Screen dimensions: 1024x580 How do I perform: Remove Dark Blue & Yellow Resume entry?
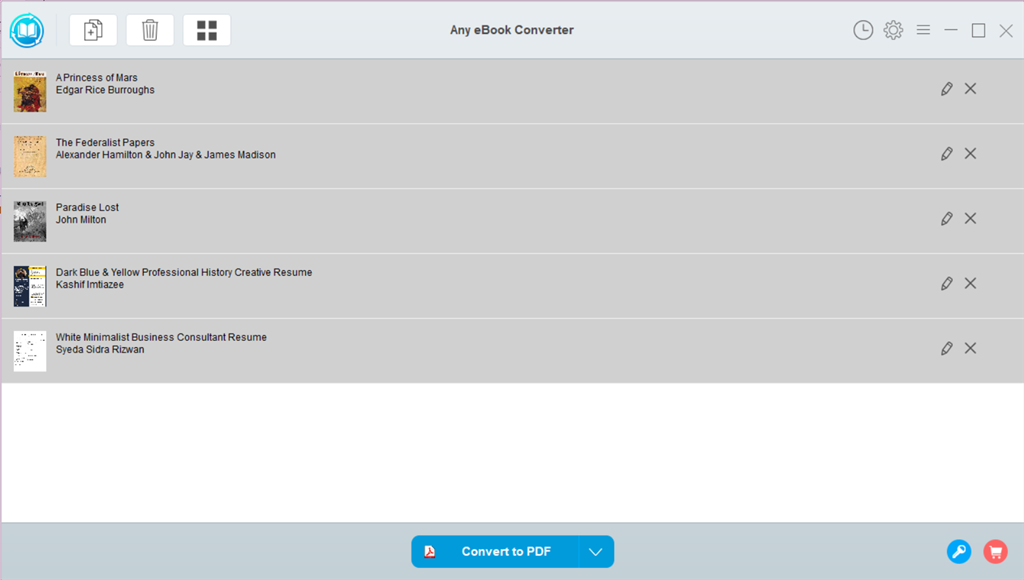click(x=970, y=283)
